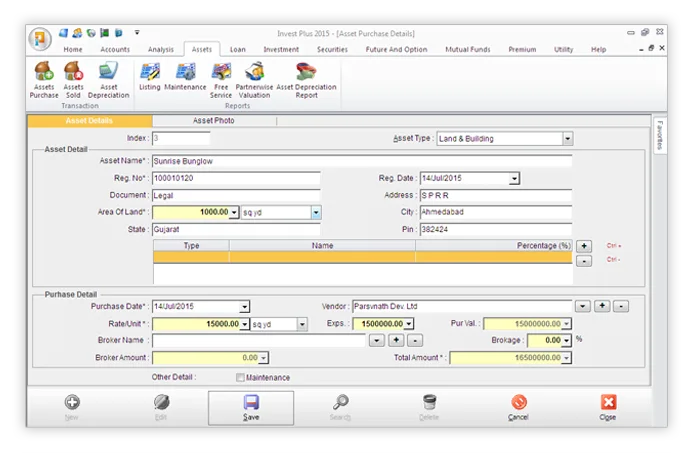This screenshot has width=687, height=453.
Task: Open the Purchase Date calendar dropdown
Action: pos(244,307)
